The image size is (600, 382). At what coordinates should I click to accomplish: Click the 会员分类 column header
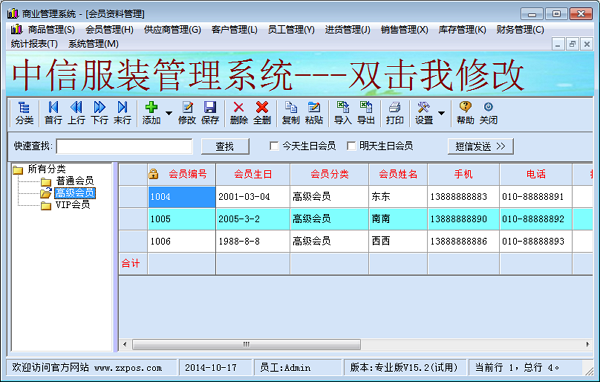(329, 175)
